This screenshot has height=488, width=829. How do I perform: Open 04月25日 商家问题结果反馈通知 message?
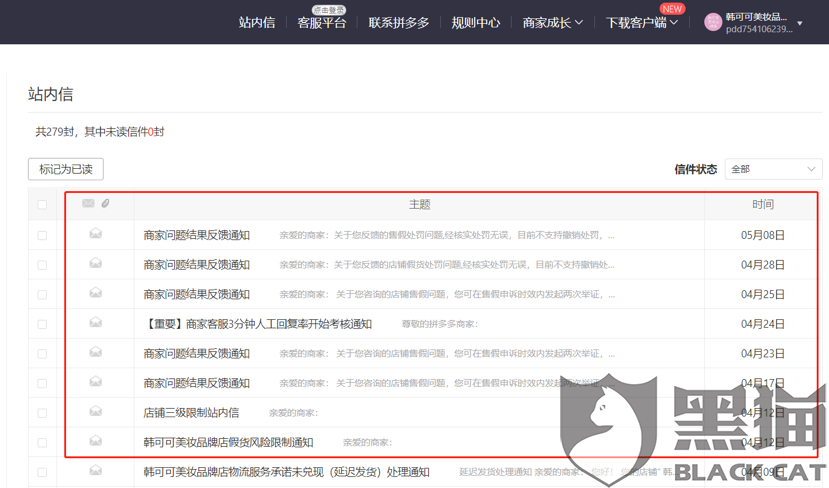tap(197, 294)
